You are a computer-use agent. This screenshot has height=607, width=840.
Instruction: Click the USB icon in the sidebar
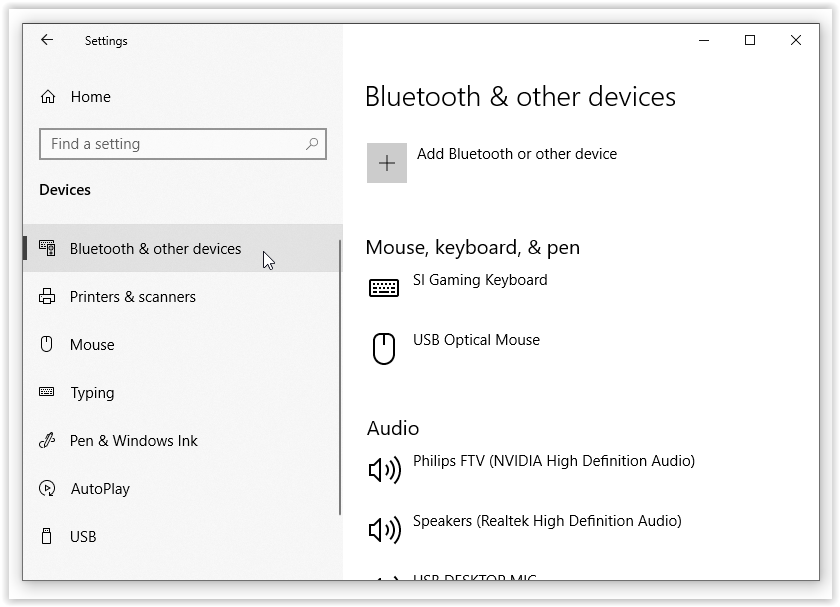click(47, 536)
